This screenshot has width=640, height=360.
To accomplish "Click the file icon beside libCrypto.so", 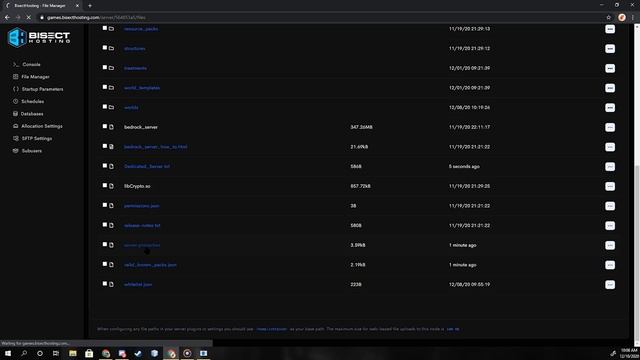I will coord(111,186).
